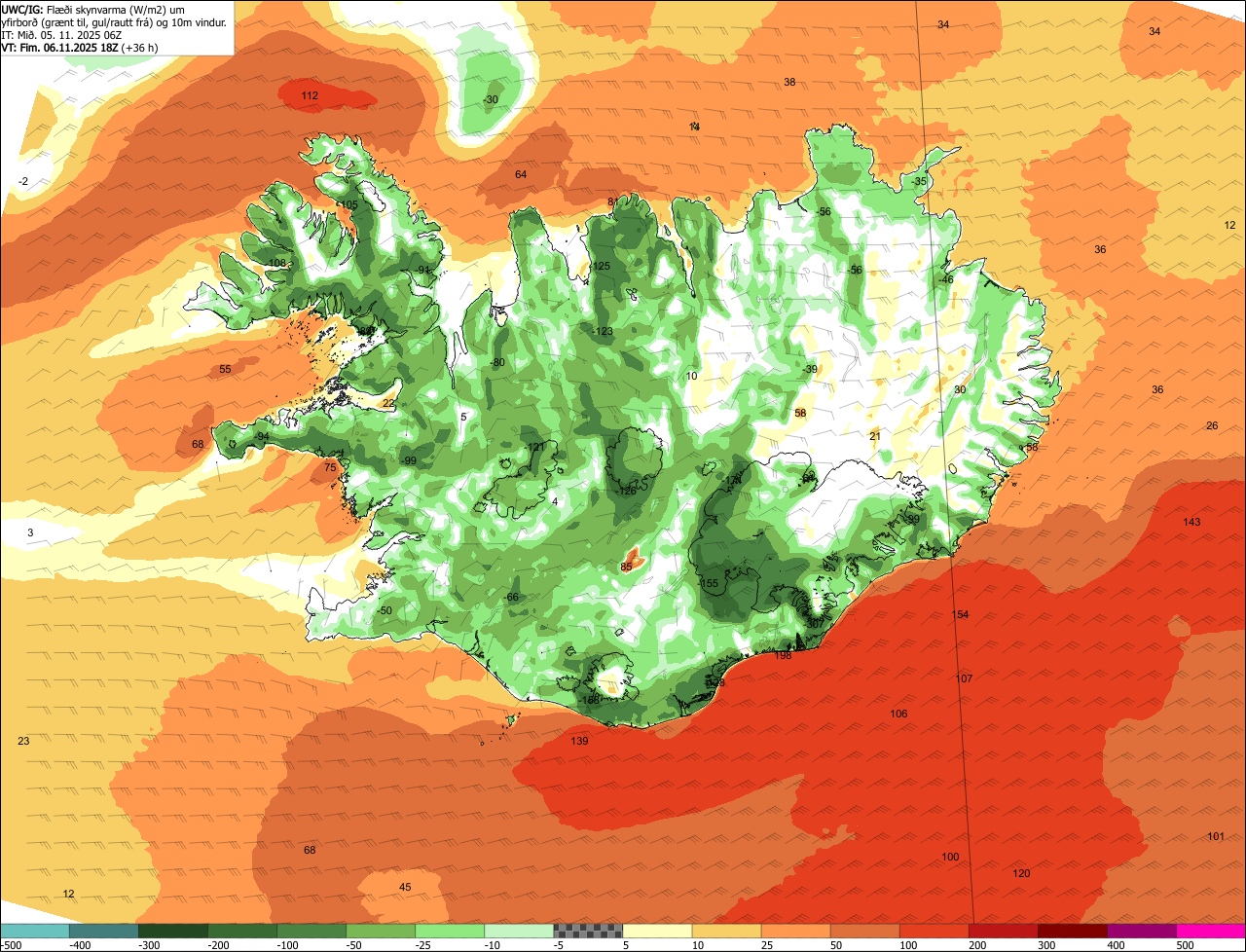Click map value -155 on Vatnajökull
Screen dimensions: 1246x952
708,583
